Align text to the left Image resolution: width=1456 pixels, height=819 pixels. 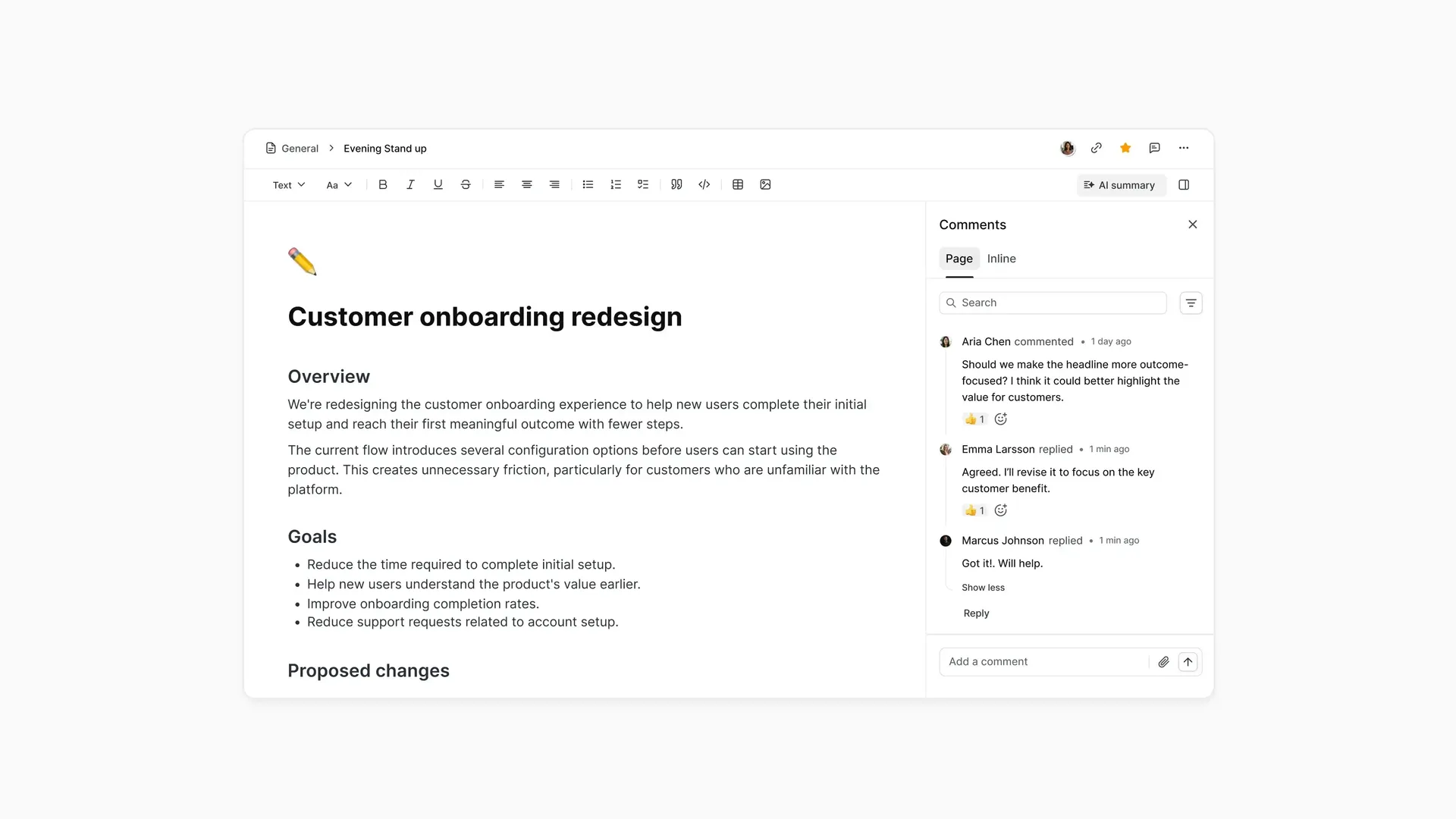coord(499,184)
